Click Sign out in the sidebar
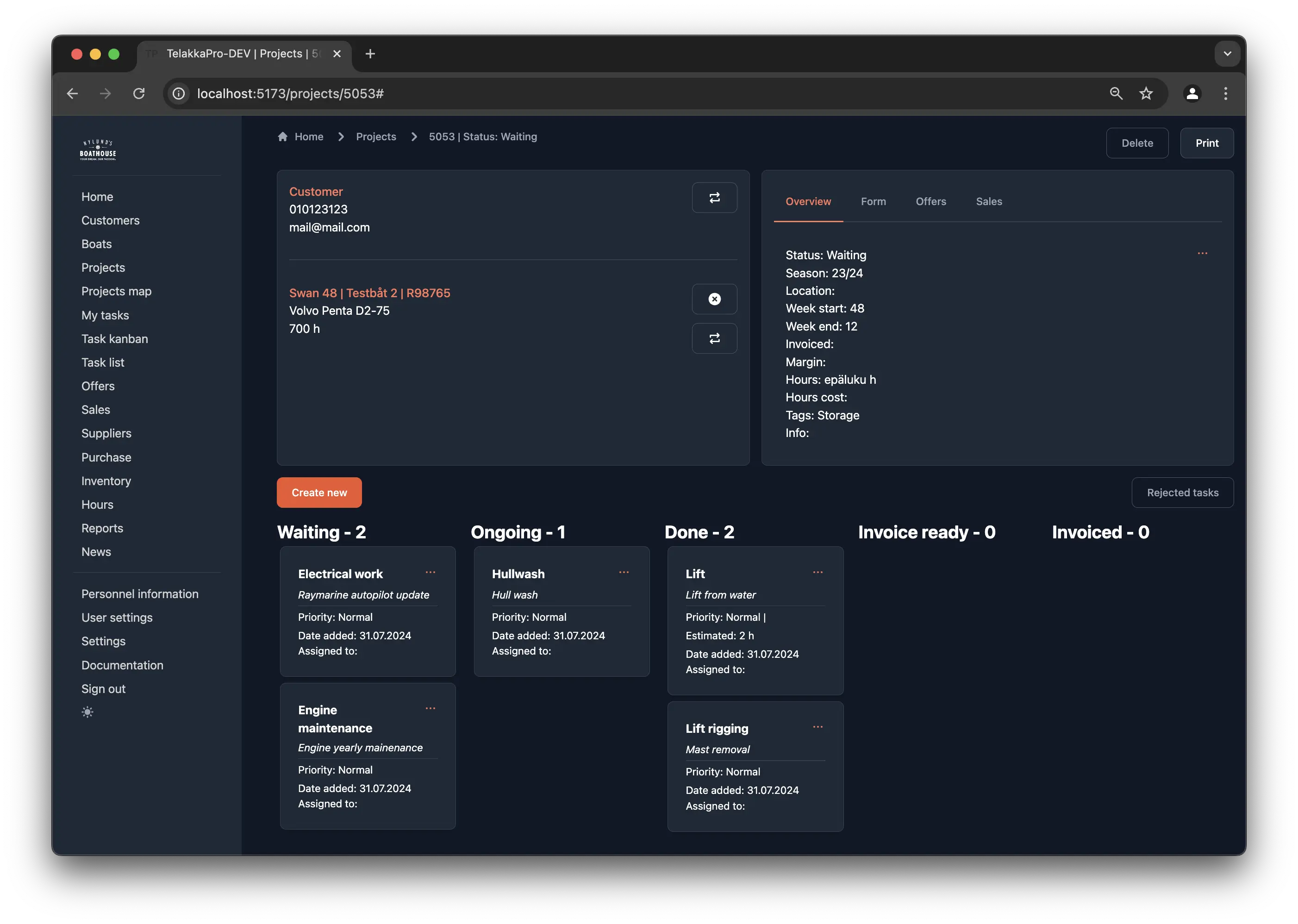Screen dimensions: 1298x924 pos(104,689)
